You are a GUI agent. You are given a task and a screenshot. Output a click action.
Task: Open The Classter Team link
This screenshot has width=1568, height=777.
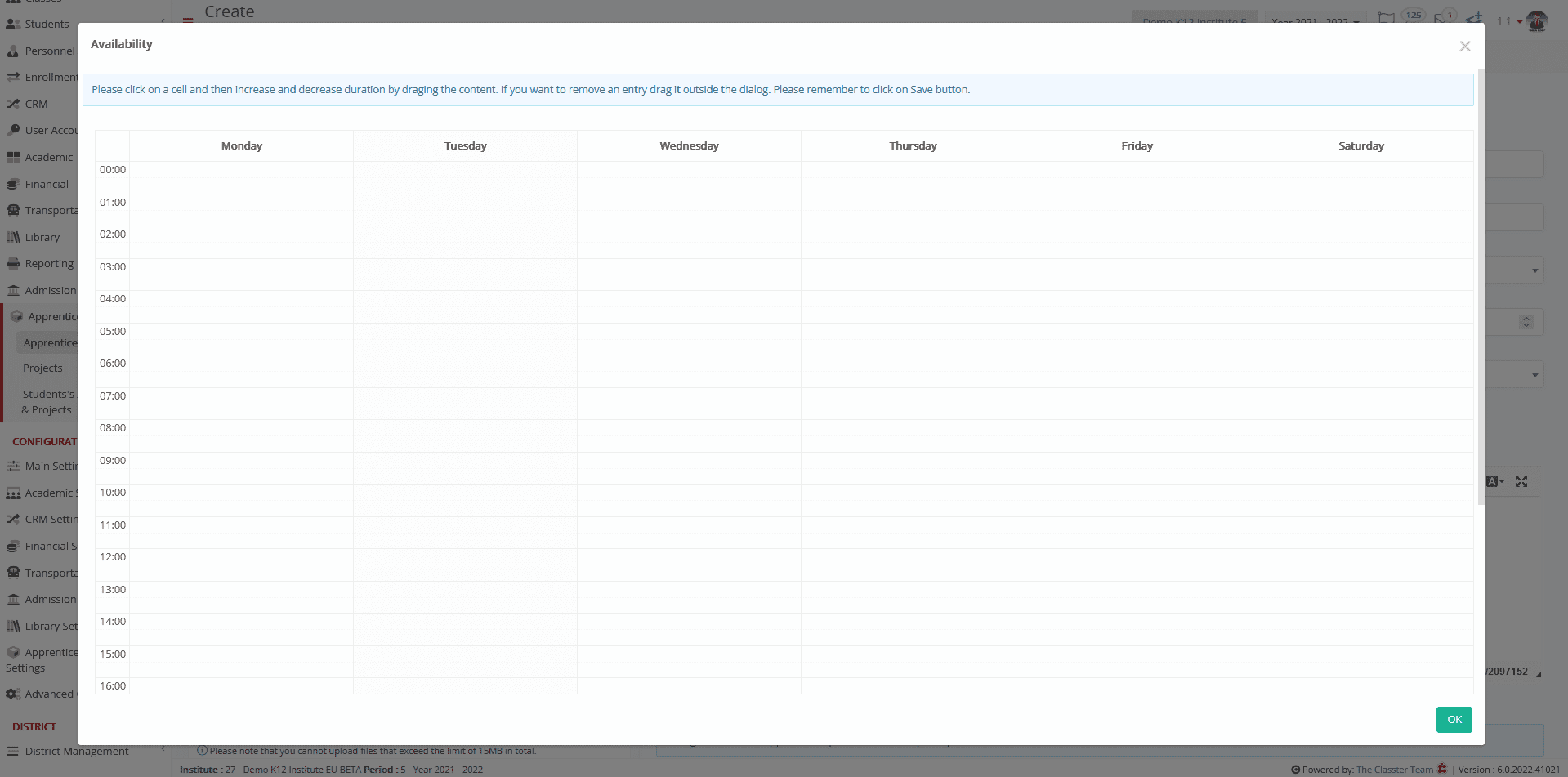click(1394, 770)
